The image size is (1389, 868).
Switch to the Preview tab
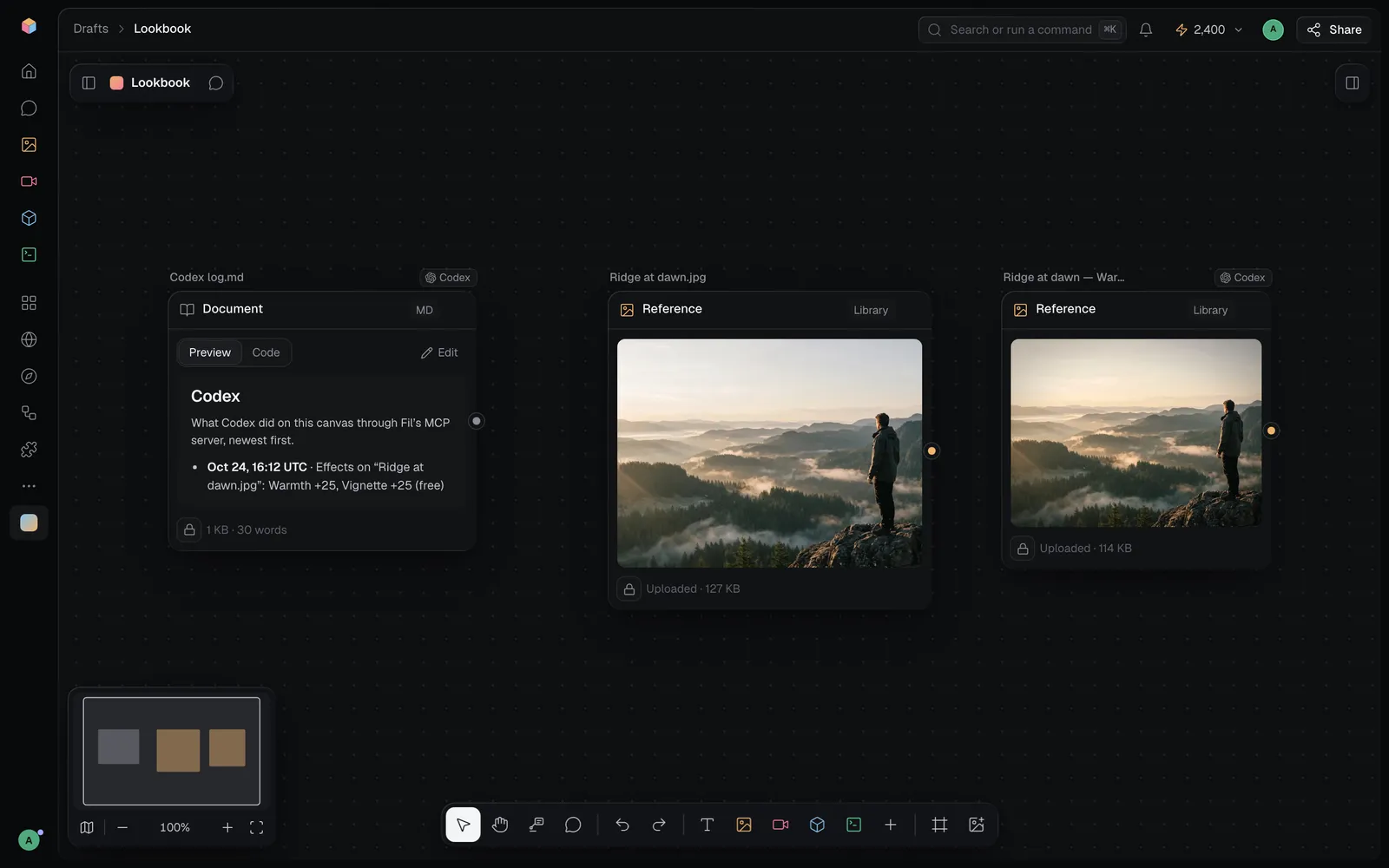click(210, 352)
